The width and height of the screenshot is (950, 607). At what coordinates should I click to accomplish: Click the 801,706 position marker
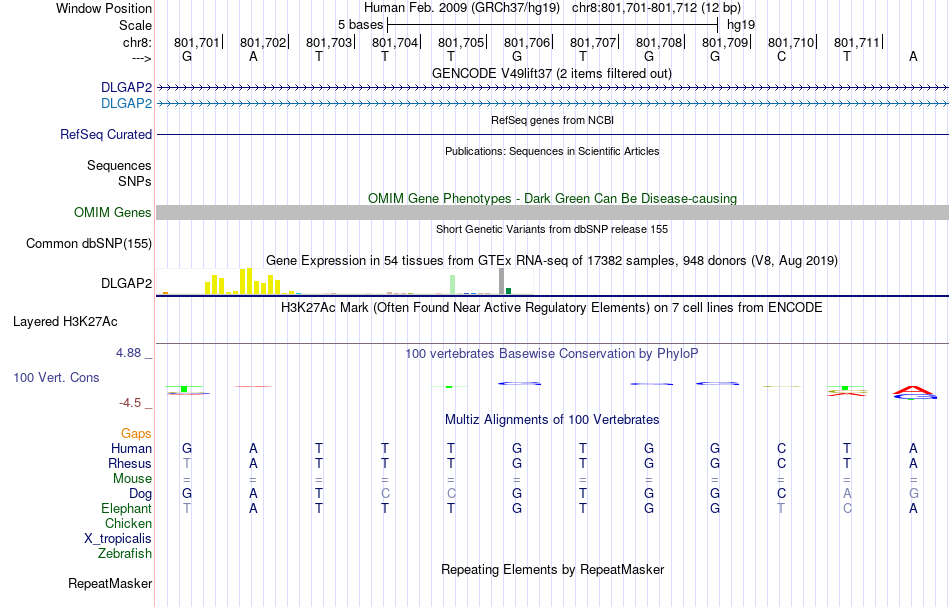click(x=527, y=42)
